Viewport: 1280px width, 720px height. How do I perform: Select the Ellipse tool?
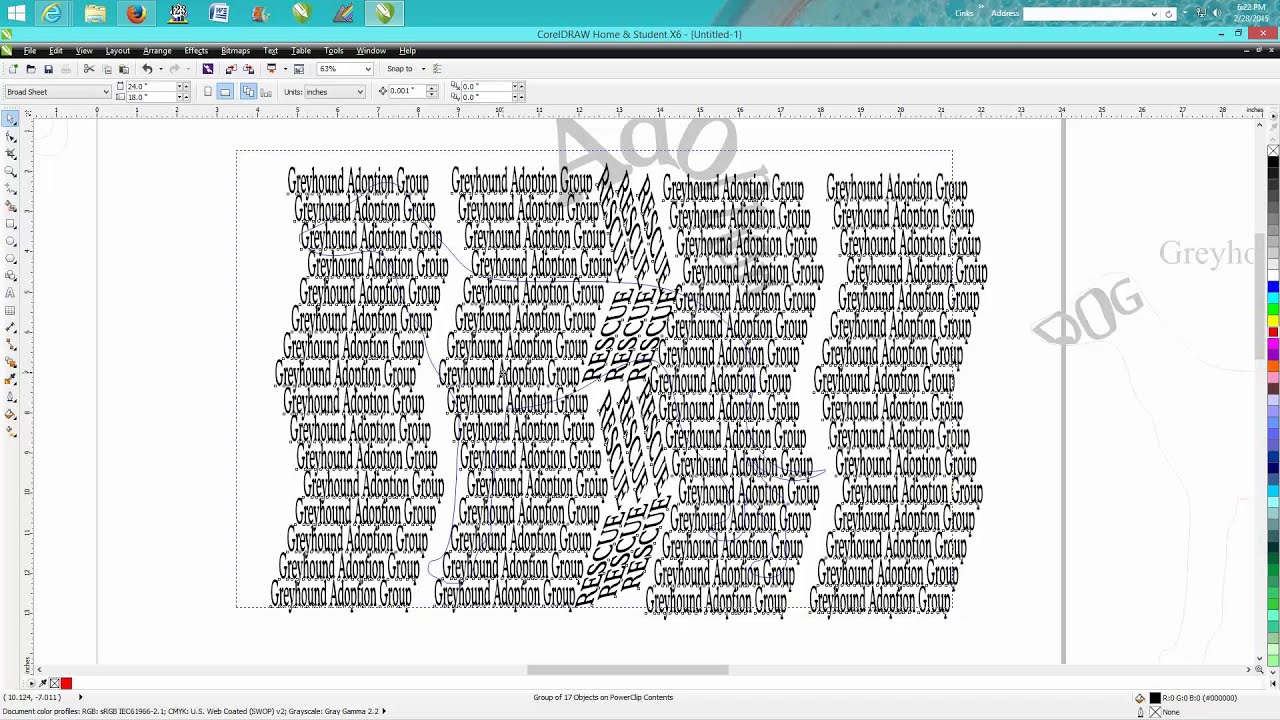point(11,240)
